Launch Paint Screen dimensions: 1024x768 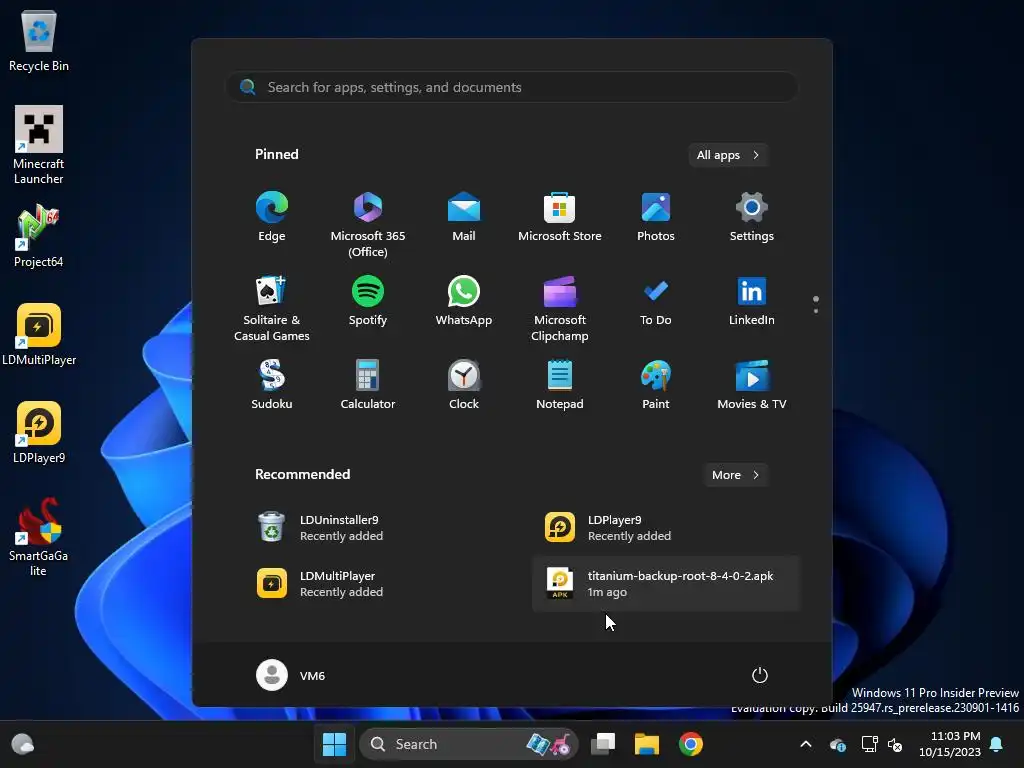click(656, 386)
